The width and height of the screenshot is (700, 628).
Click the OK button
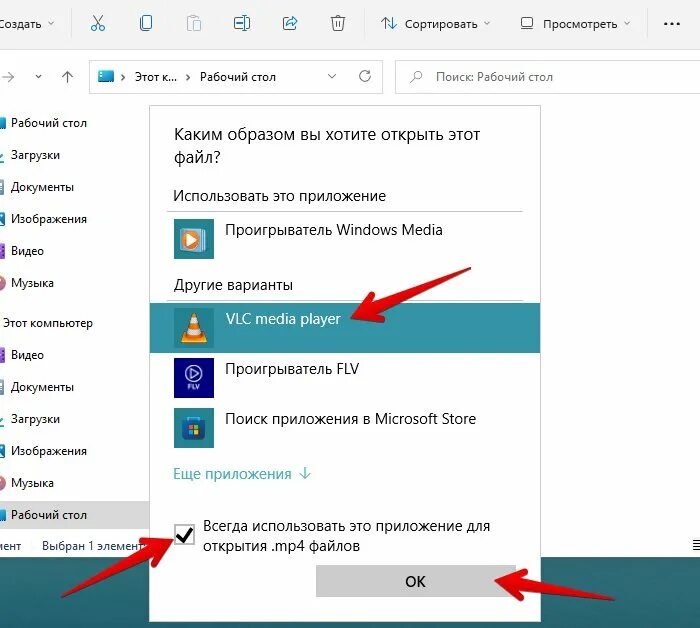coord(416,581)
